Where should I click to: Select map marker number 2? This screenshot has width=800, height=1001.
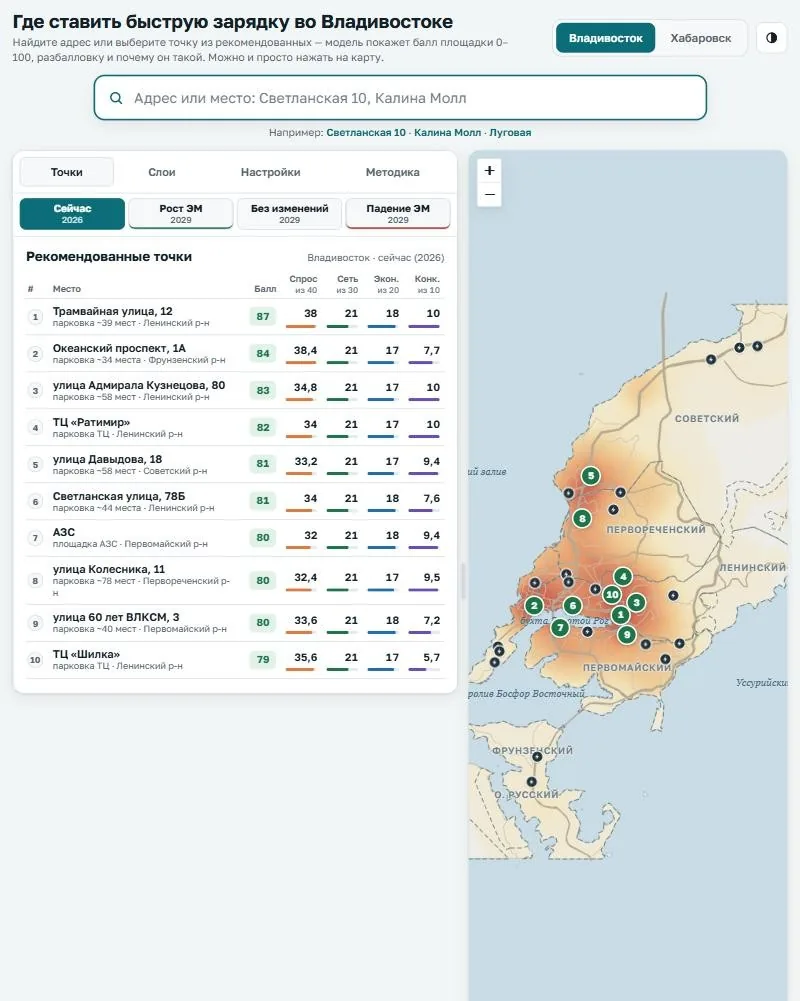[x=534, y=605]
